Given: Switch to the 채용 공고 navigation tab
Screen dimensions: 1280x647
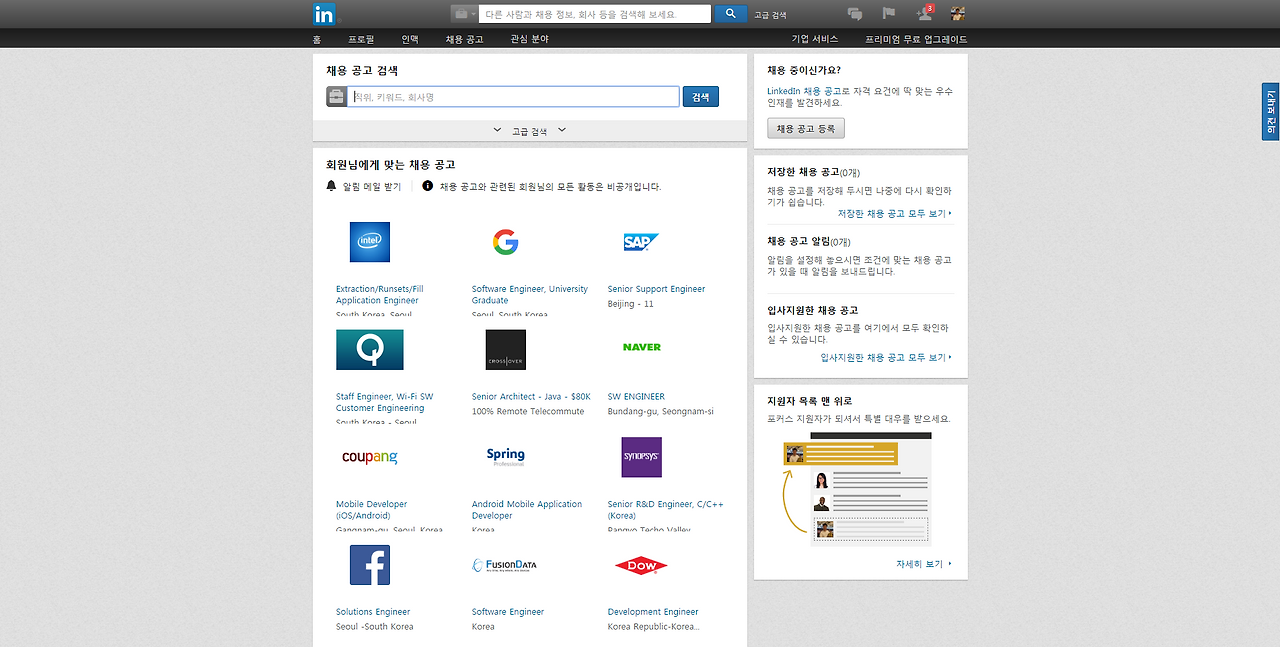Looking at the screenshot, I should (x=462, y=38).
